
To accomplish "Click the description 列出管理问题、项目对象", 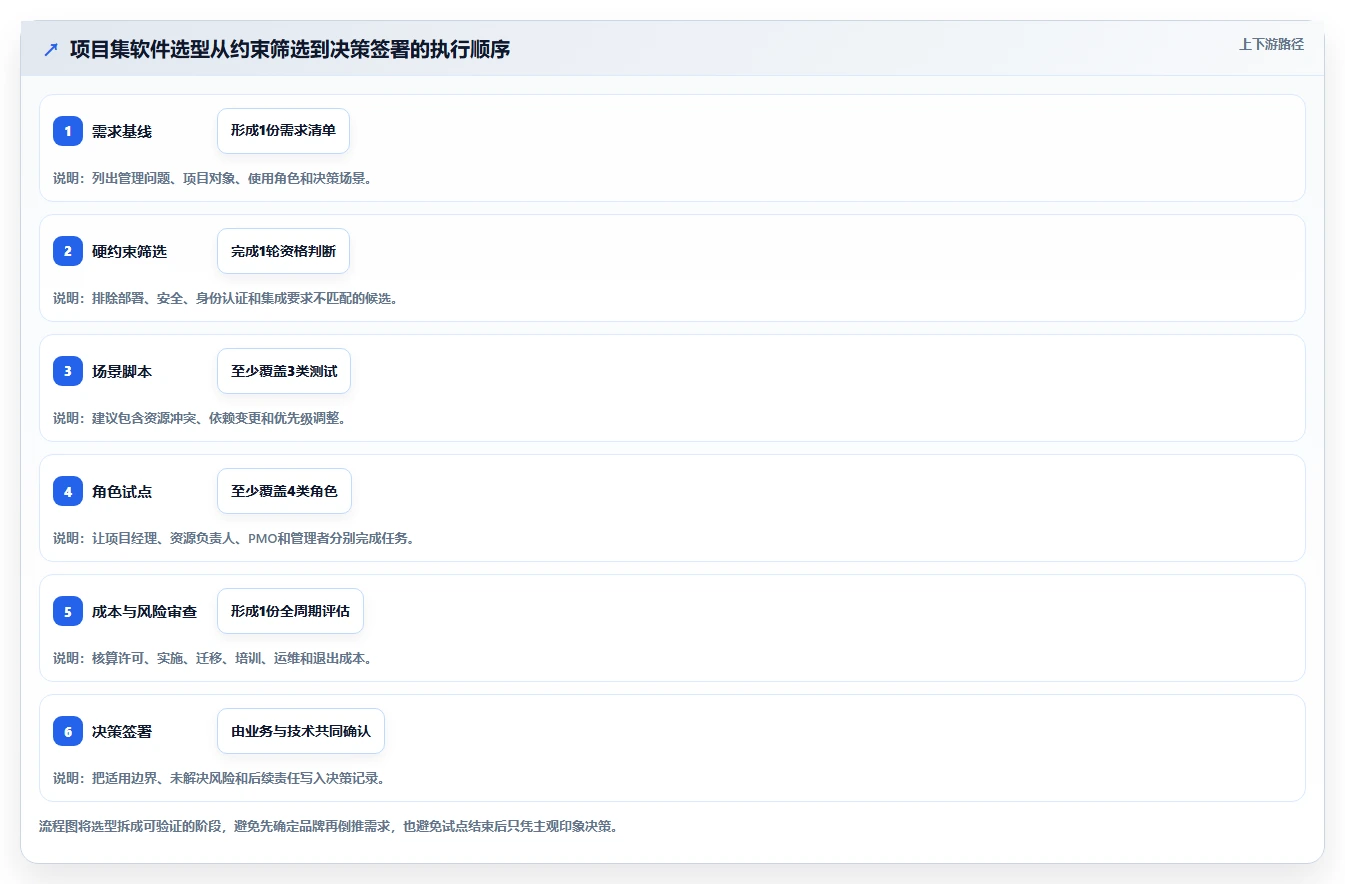I will (x=212, y=178).
